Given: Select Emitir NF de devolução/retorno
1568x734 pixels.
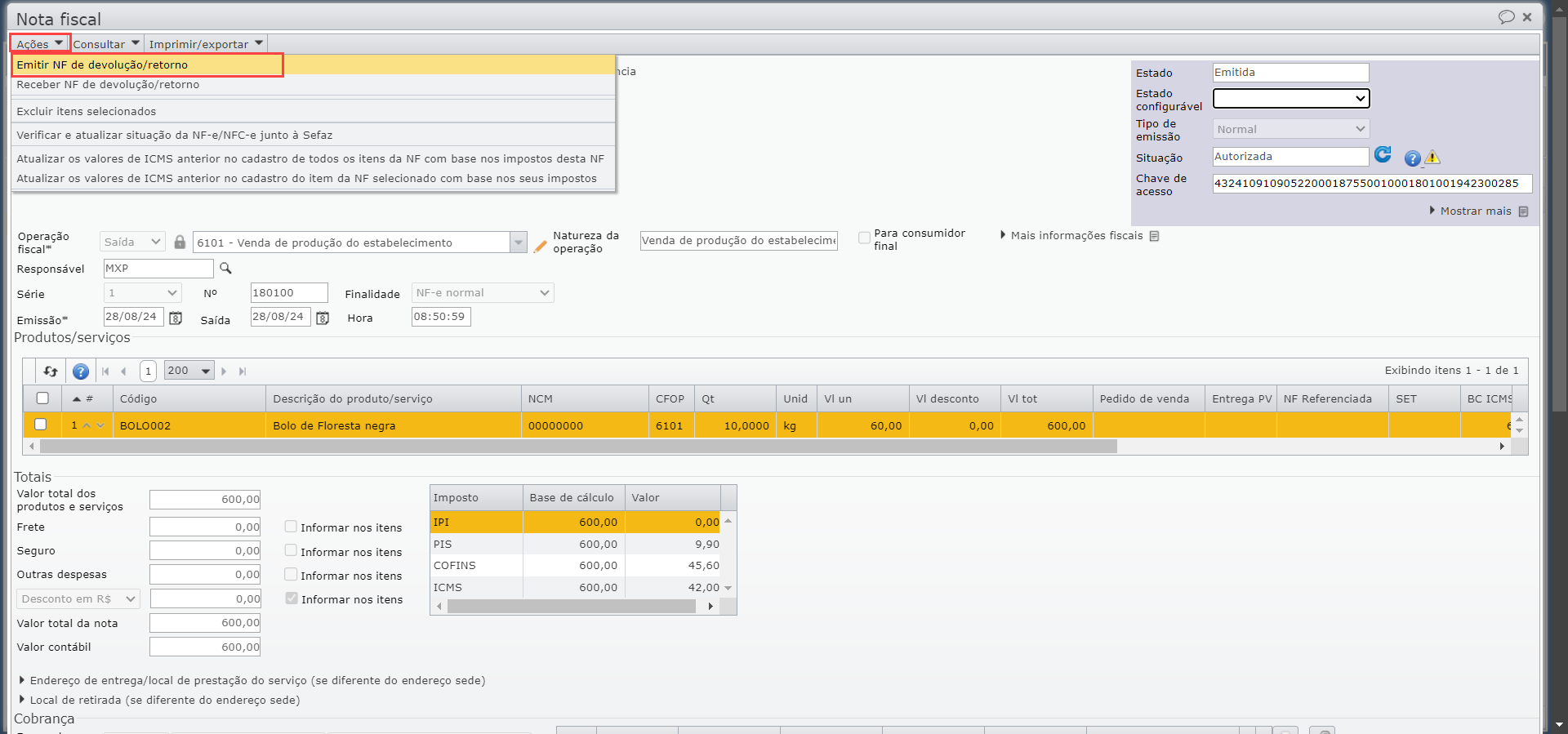Looking at the screenshot, I should 102,65.
